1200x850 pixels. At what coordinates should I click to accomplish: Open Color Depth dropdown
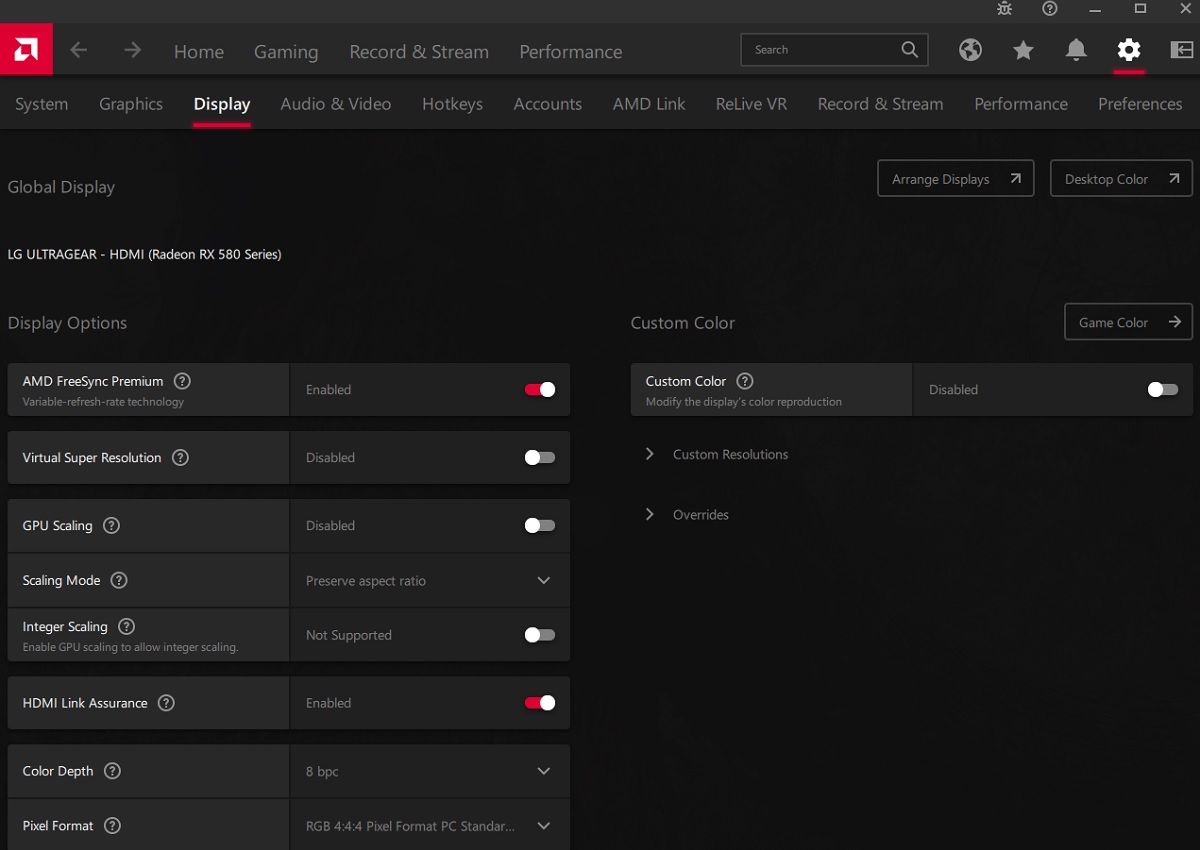pos(430,771)
